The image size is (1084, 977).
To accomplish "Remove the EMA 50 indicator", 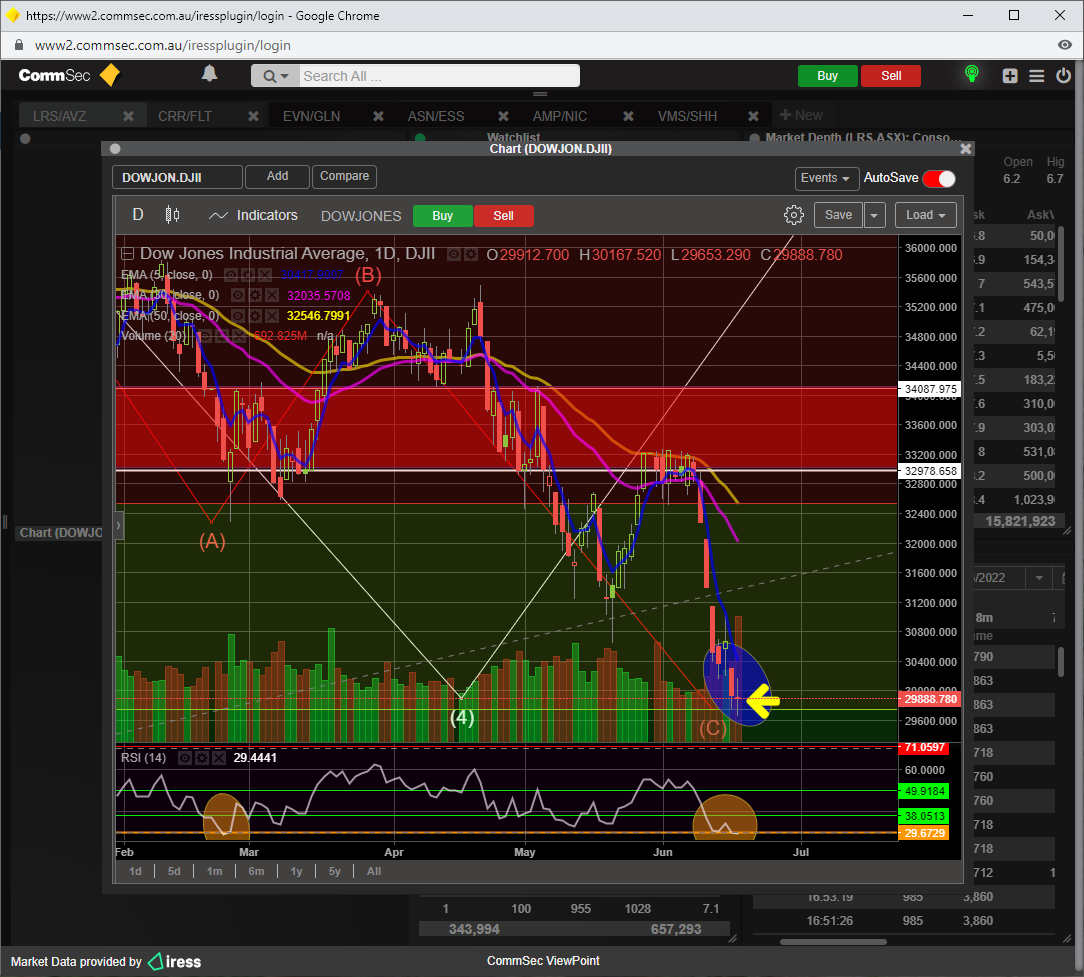I will click(x=272, y=316).
